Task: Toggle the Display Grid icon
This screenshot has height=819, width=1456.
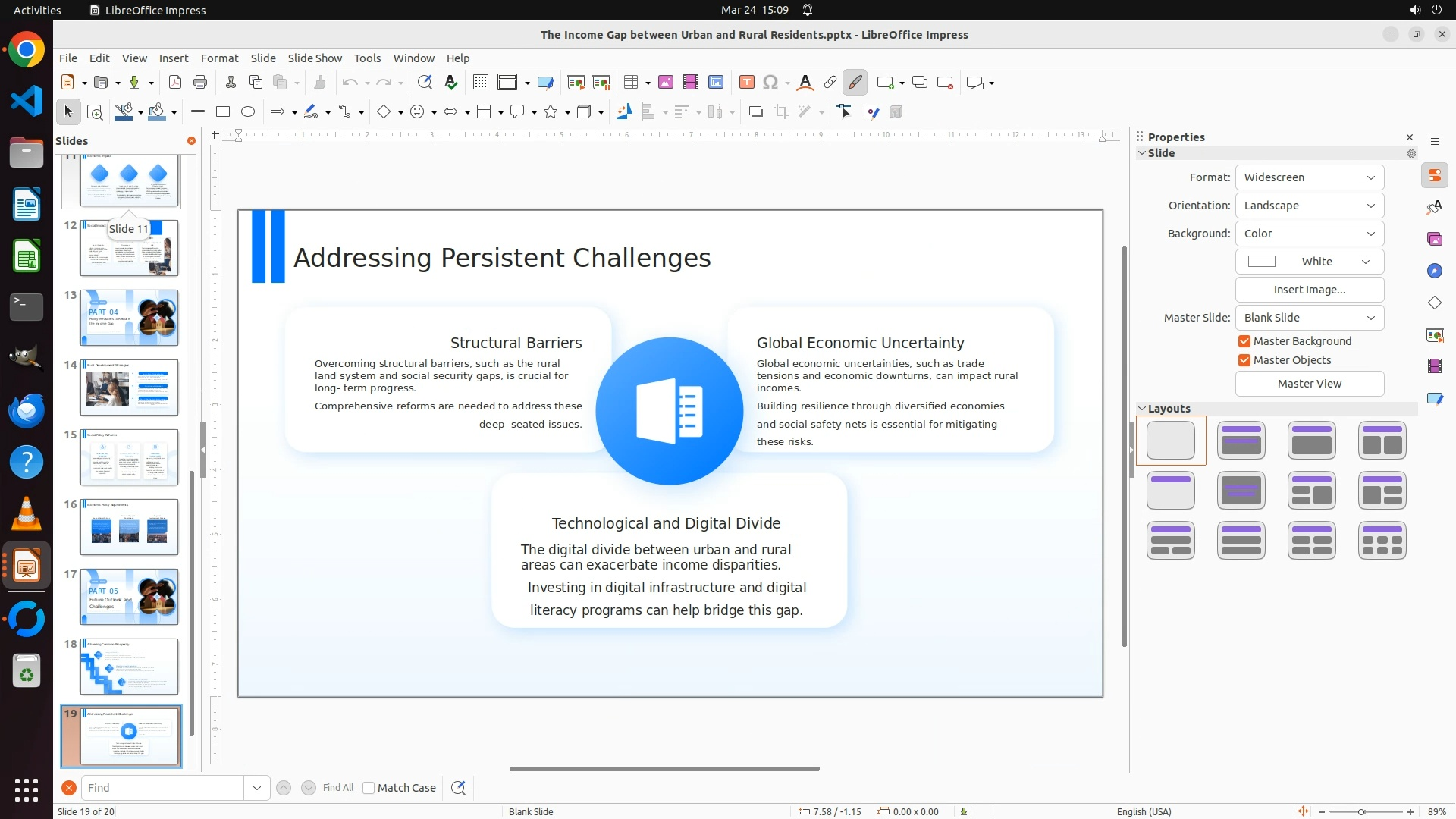Action: 480,83
